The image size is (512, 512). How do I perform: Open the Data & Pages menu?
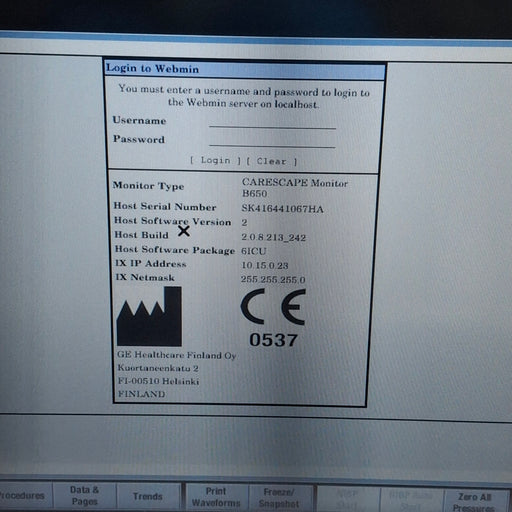[x=84, y=496]
